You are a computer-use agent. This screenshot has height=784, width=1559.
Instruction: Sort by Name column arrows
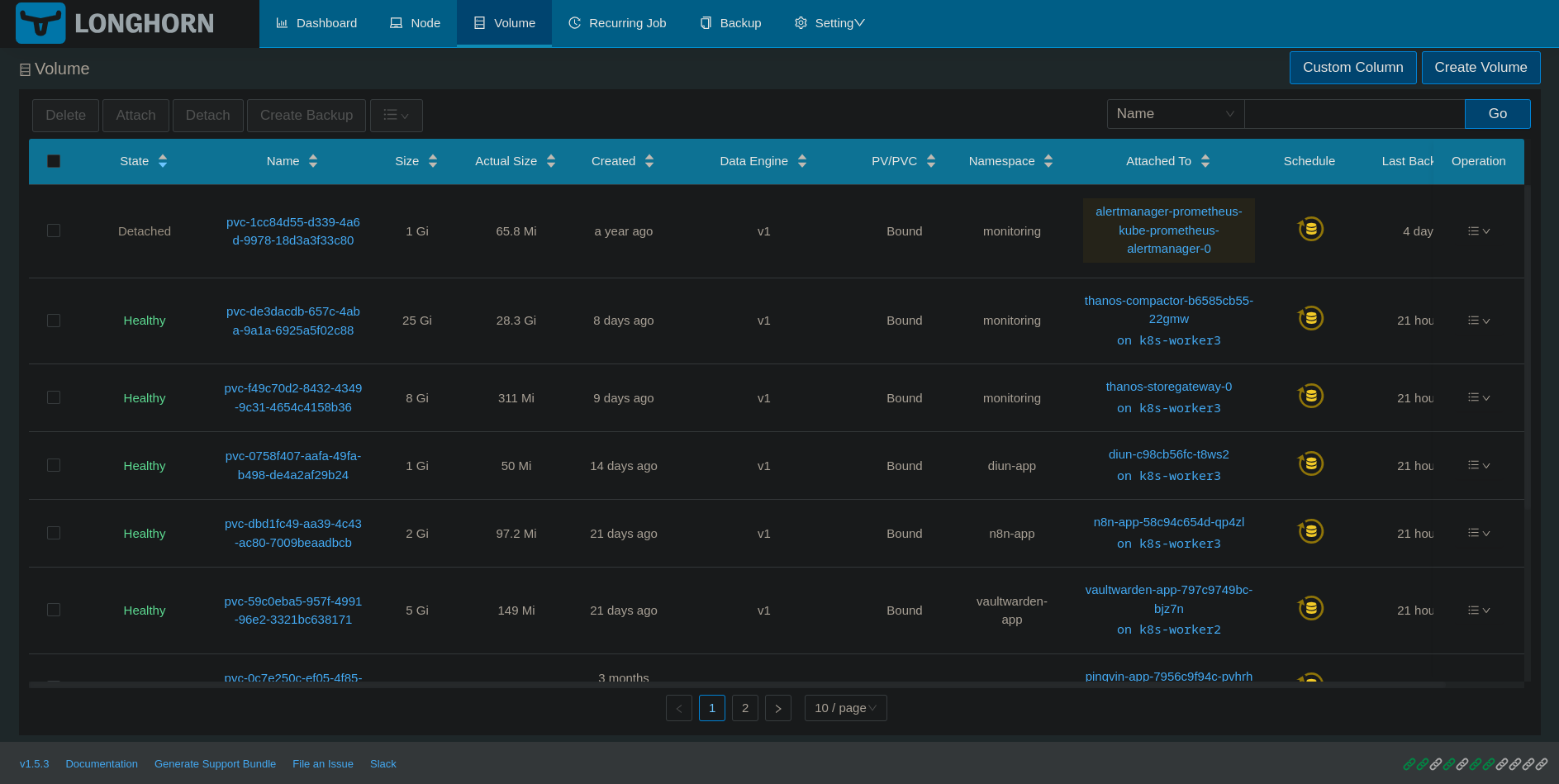tap(313, 161)
